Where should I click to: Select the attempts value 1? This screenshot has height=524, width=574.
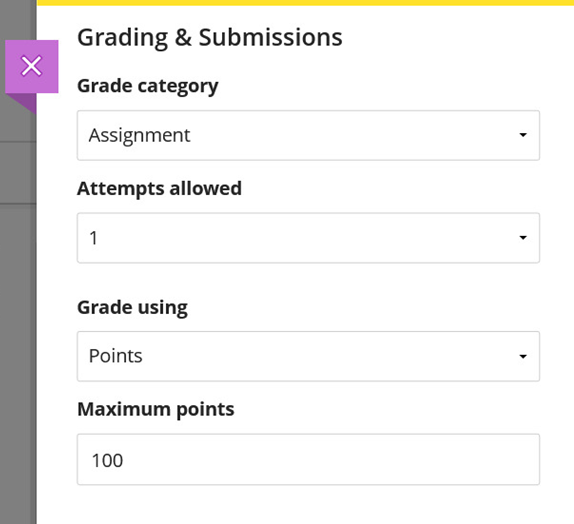(94, 238)
